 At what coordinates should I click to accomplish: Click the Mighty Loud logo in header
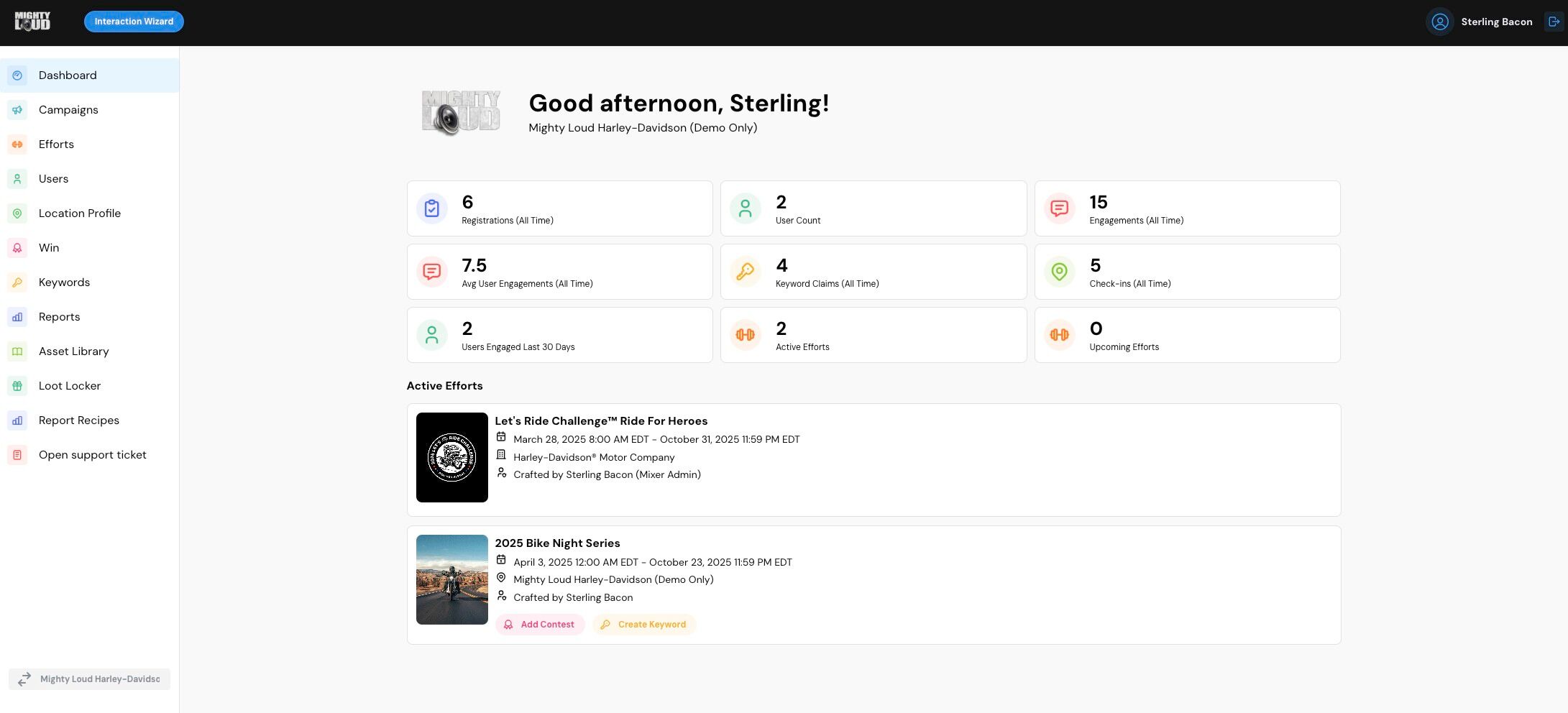tap(32, 22)
